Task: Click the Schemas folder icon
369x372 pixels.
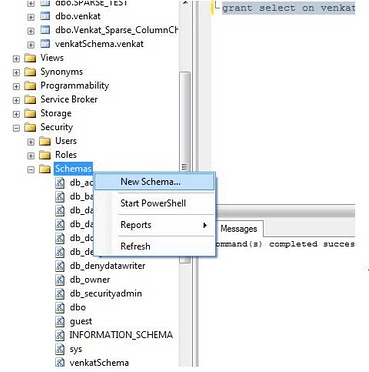Action: (x=45, y=169)
